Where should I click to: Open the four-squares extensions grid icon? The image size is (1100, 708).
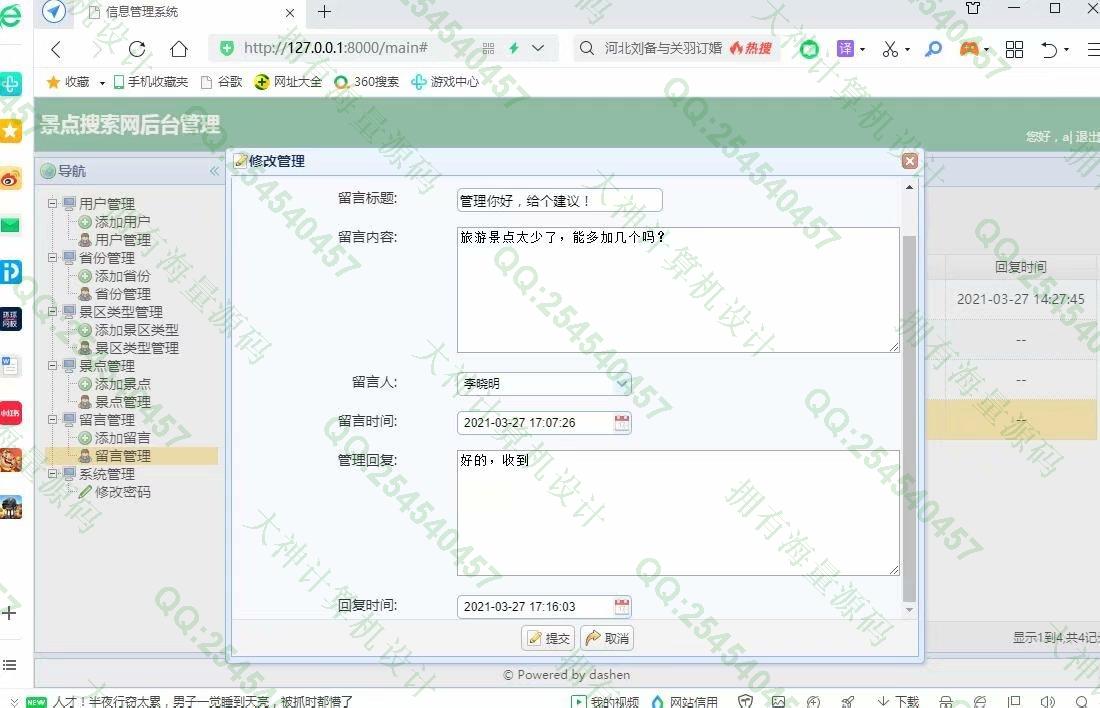(x=1014, y=48)
